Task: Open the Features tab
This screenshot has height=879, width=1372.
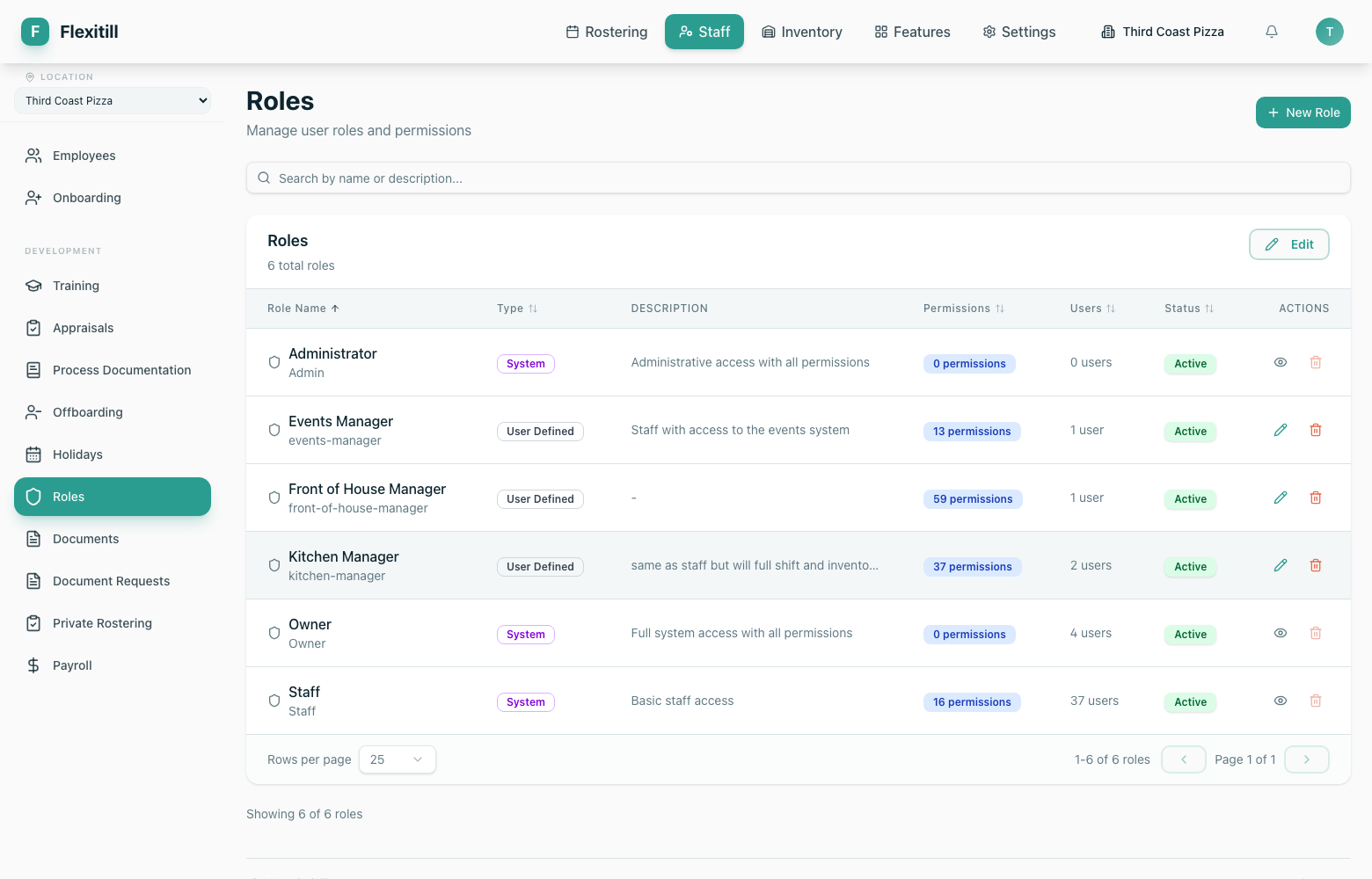Action: pos(912,32)
